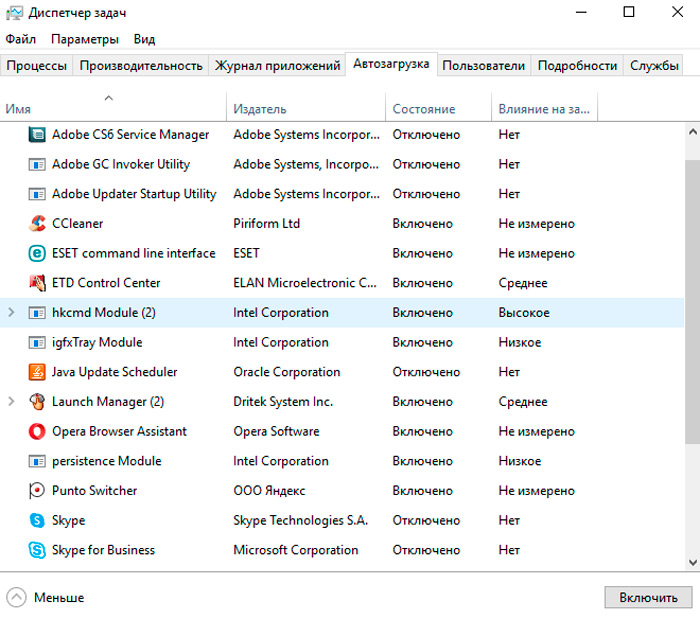Expand the hkcmd Module group
700x619 pixels.
(12, 313)
